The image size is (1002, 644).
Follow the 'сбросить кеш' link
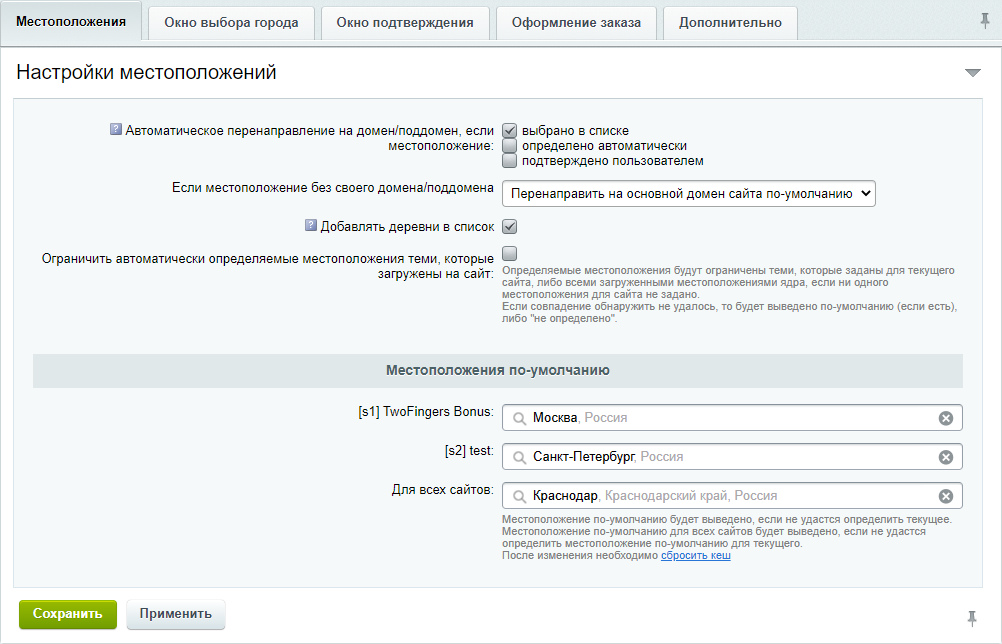[x=695, y=556]
